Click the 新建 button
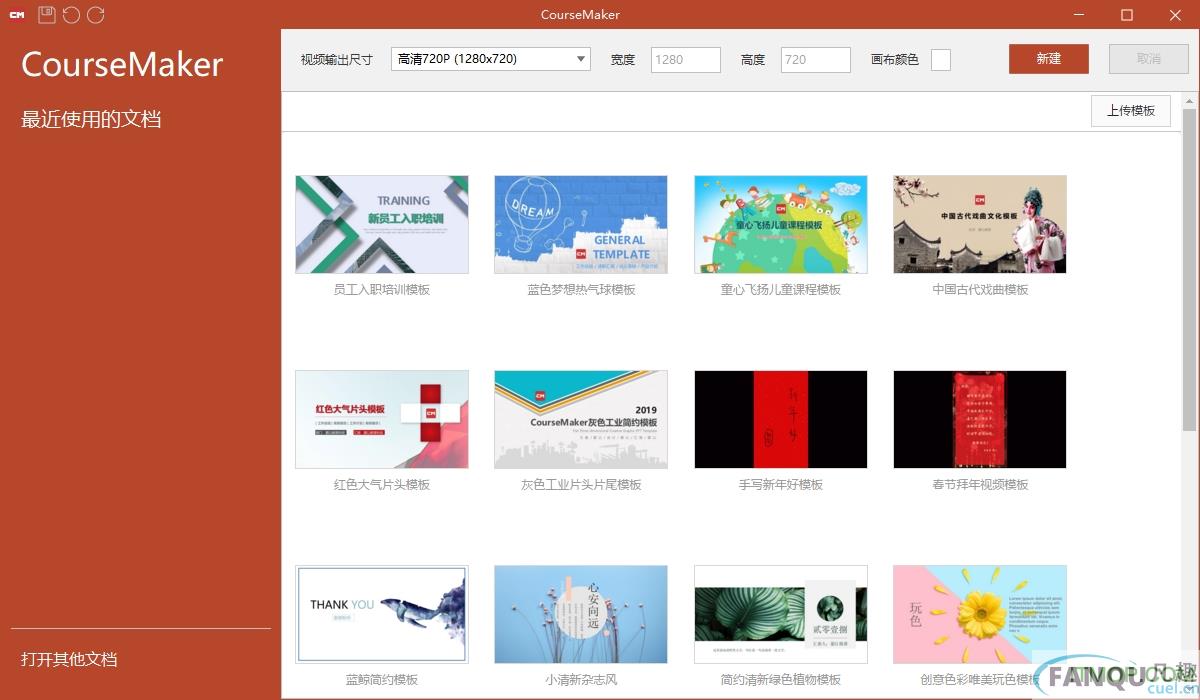Viewport: 1200px width, 700px height. click(1049, 59)
